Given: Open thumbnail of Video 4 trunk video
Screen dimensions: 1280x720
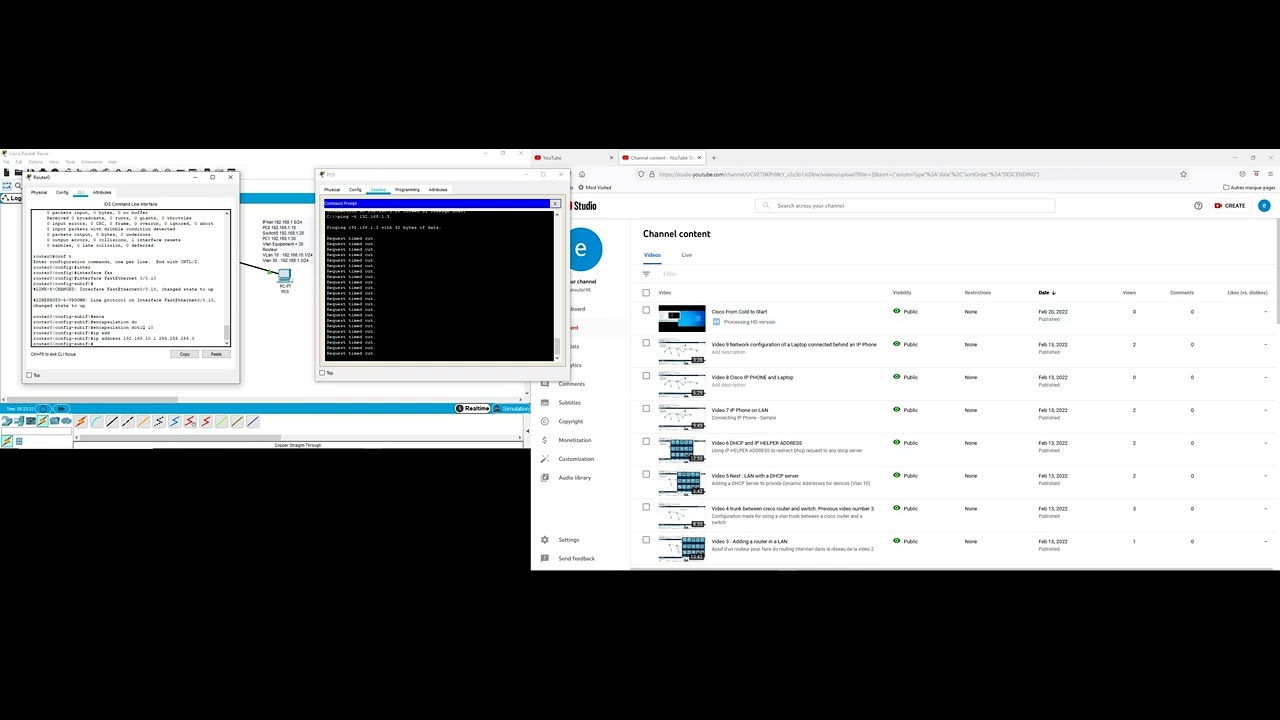Looking at the screenshot, I should 682,516.
